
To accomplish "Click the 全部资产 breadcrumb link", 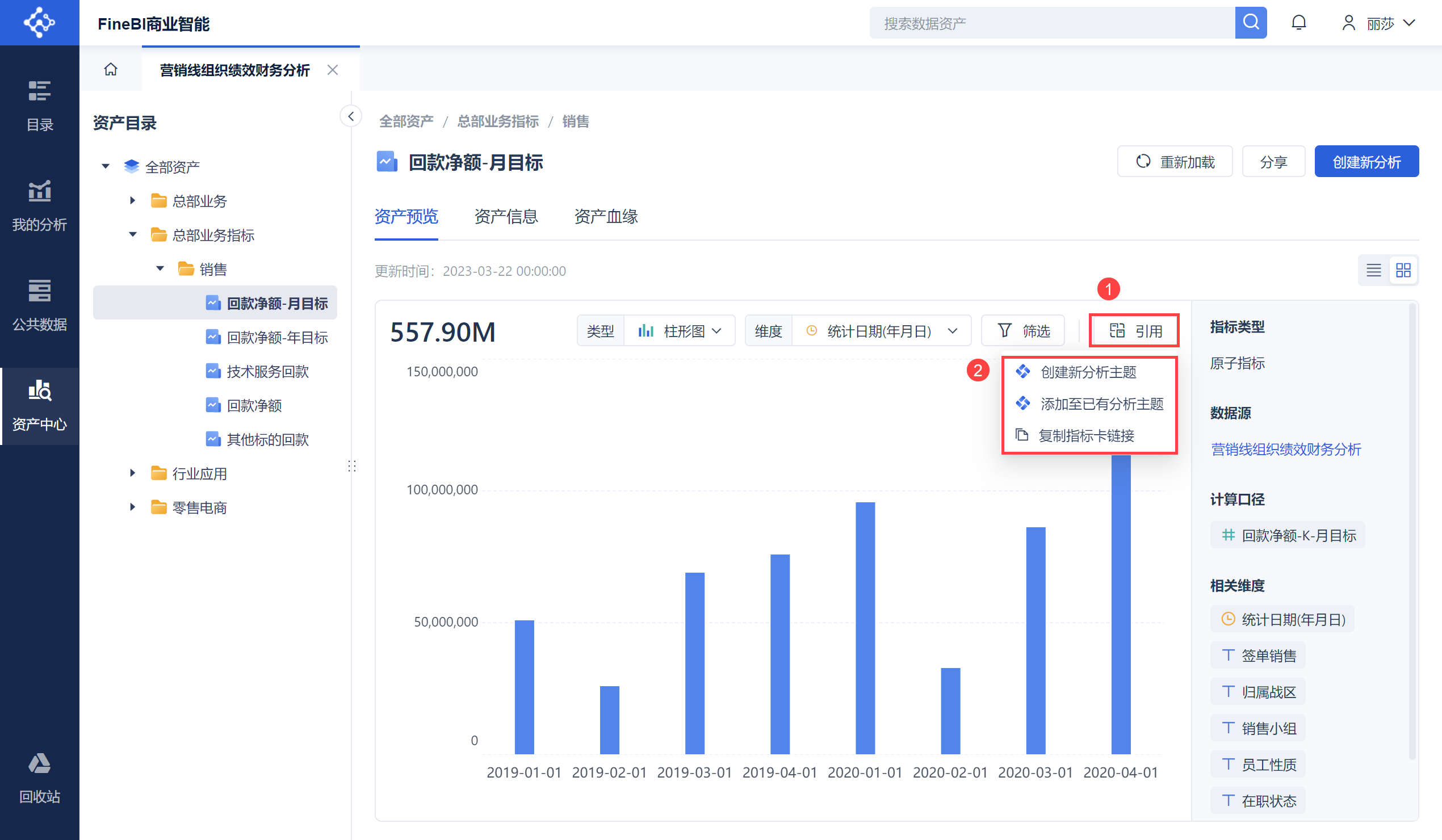I will point(406,121).
